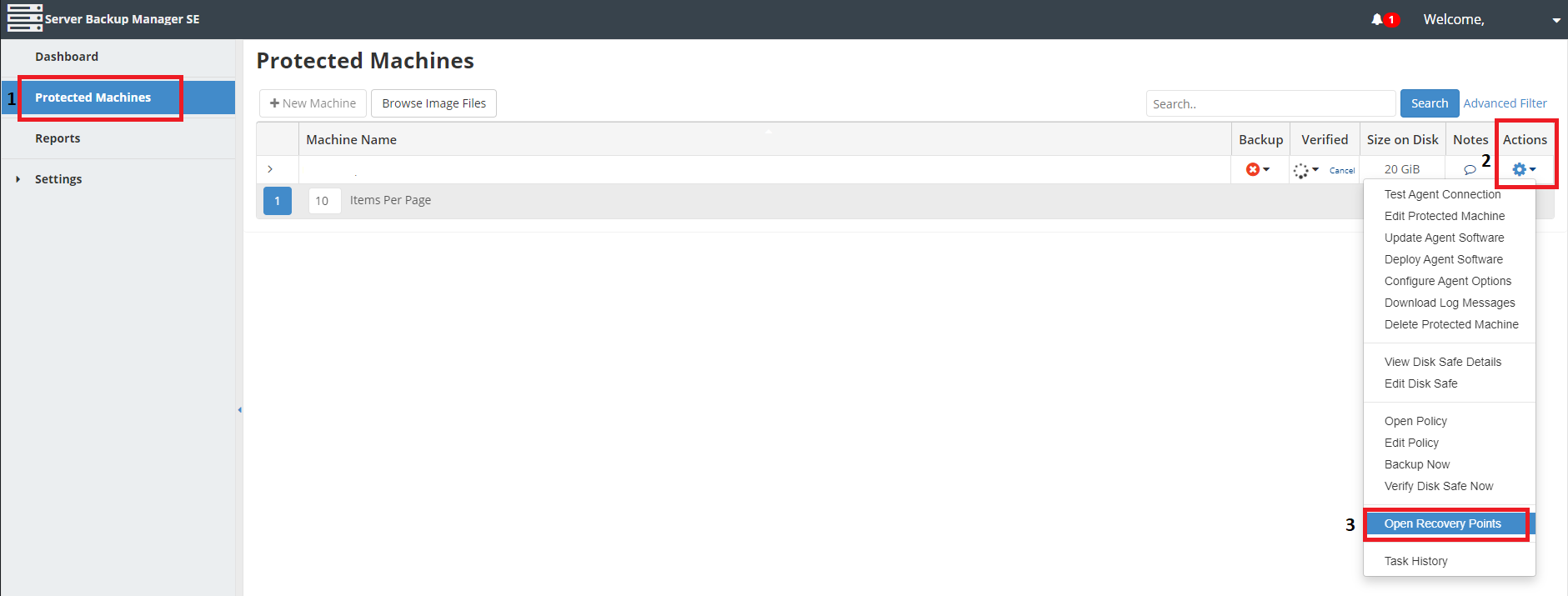Image resolution: width=1568 pixels, height=596 pixels.
Task: Click the Browse Image Files button
Action: tap(433, 103)
